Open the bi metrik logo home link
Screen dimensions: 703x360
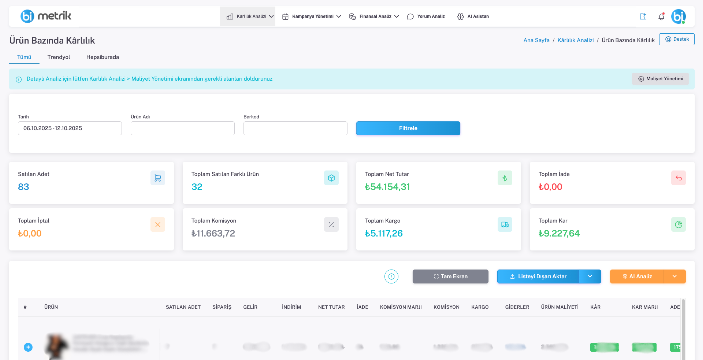pyautogui.click(x=46, y=16)
